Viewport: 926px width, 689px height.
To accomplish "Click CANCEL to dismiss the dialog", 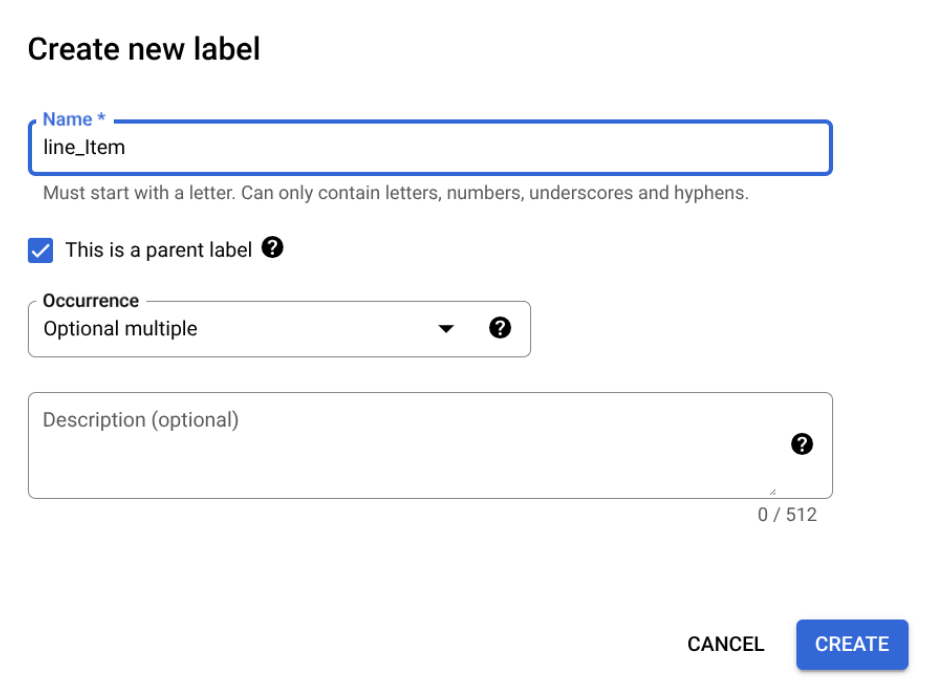I will pos(725,644).
